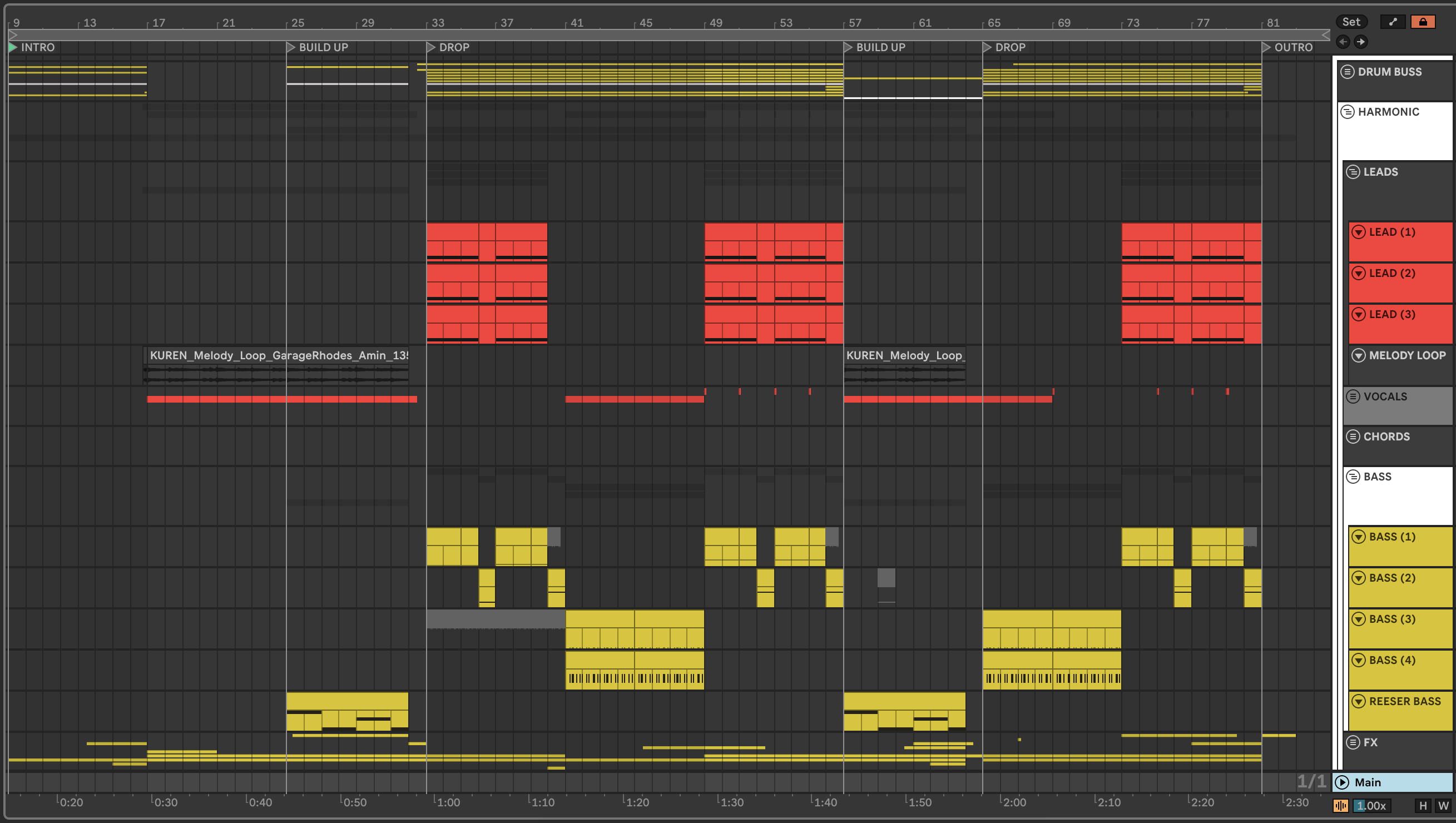
Task: Select the first BUILD UP locator
Action: [x=291, y=47]
